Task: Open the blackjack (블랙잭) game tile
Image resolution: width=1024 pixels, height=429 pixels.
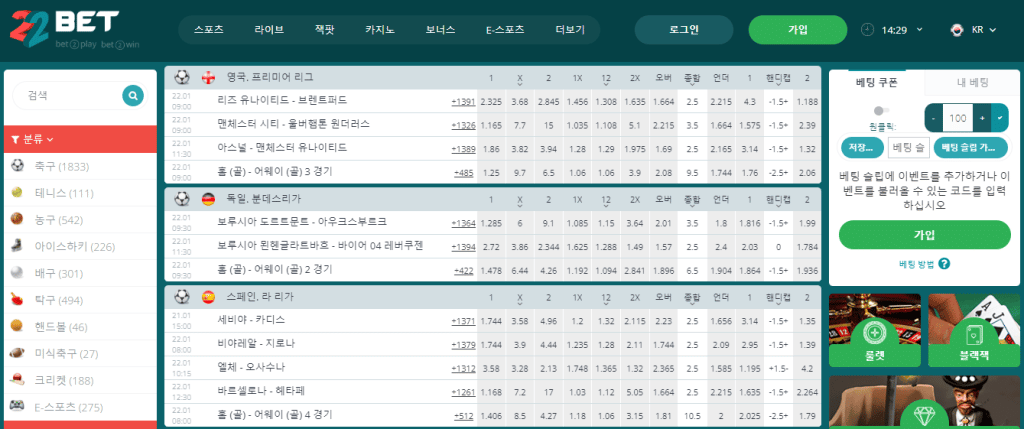Action: coord(974,330)
